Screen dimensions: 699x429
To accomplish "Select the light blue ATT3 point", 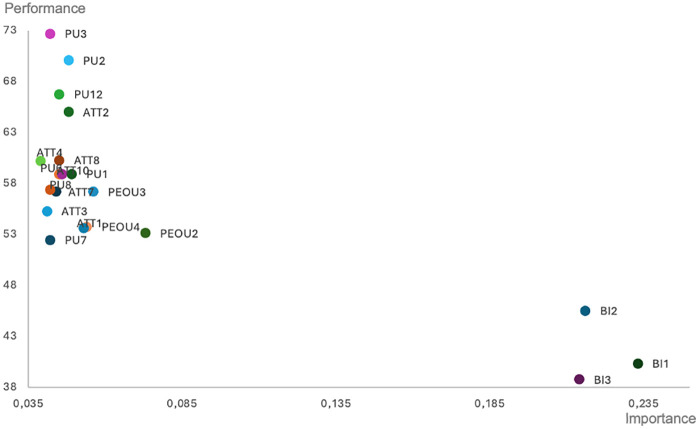I will click(x=47, y=211).
